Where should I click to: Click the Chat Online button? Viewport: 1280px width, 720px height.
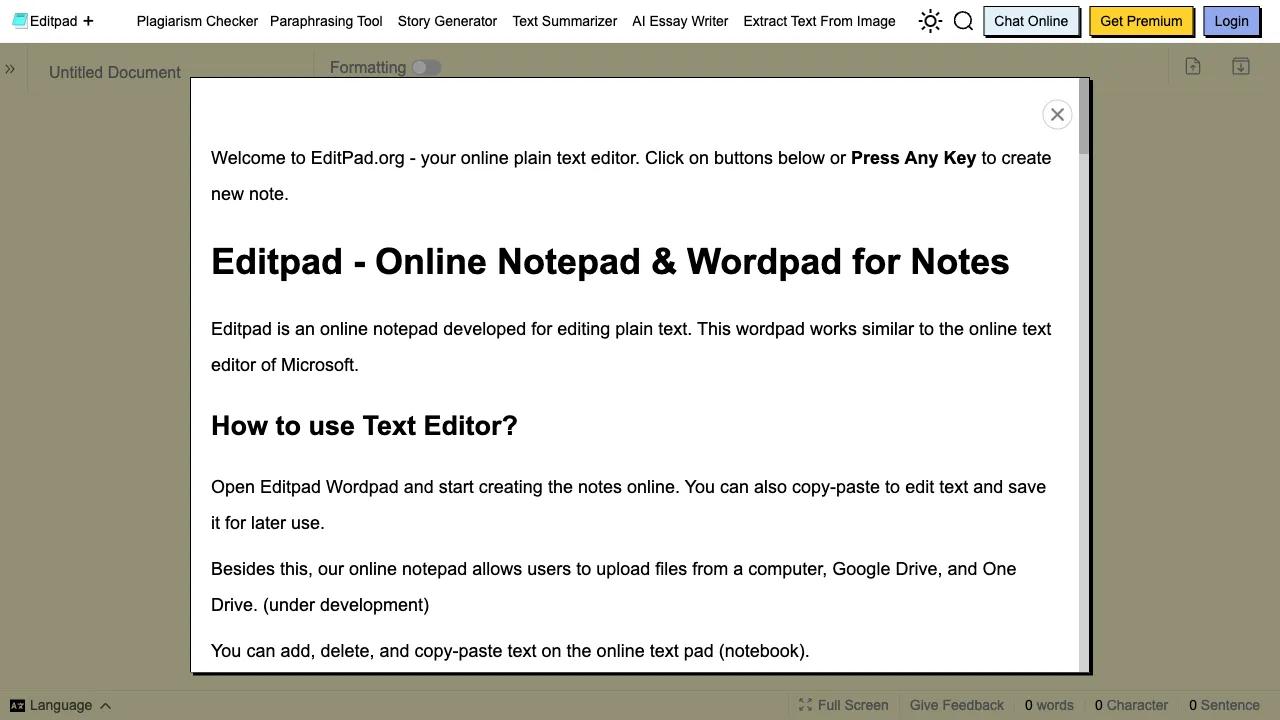pyautogui.click(x=1031, y=21)
